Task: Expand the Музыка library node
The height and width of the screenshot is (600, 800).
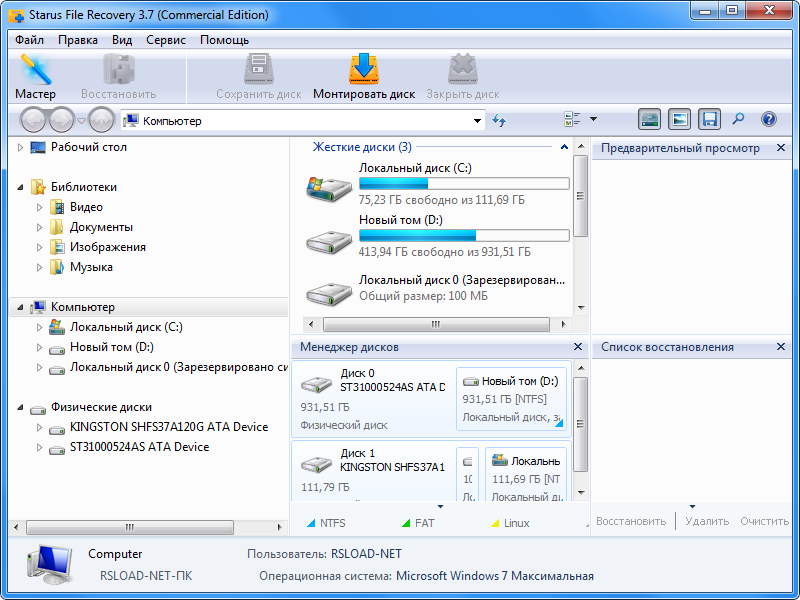Action: (x=39, y=267)
